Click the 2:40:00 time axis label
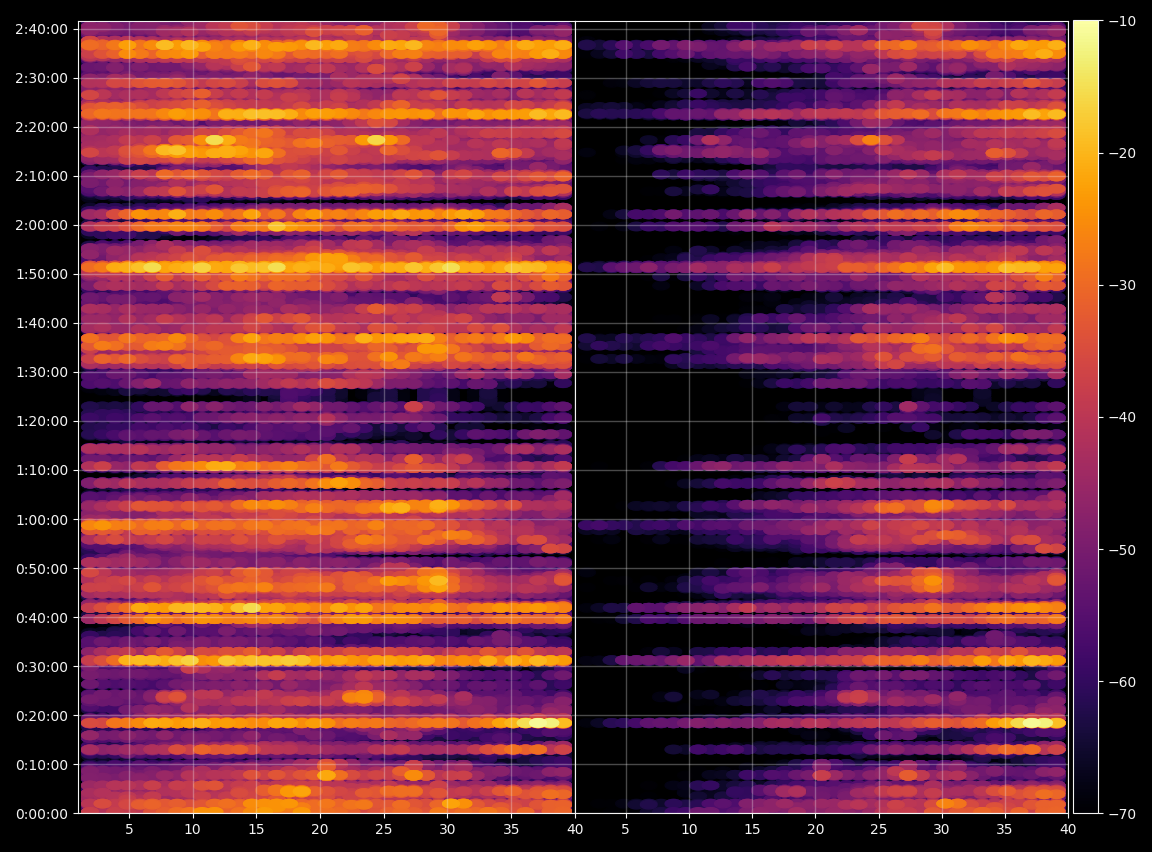Screen dimensions: 1152x852 click(42, 29)
